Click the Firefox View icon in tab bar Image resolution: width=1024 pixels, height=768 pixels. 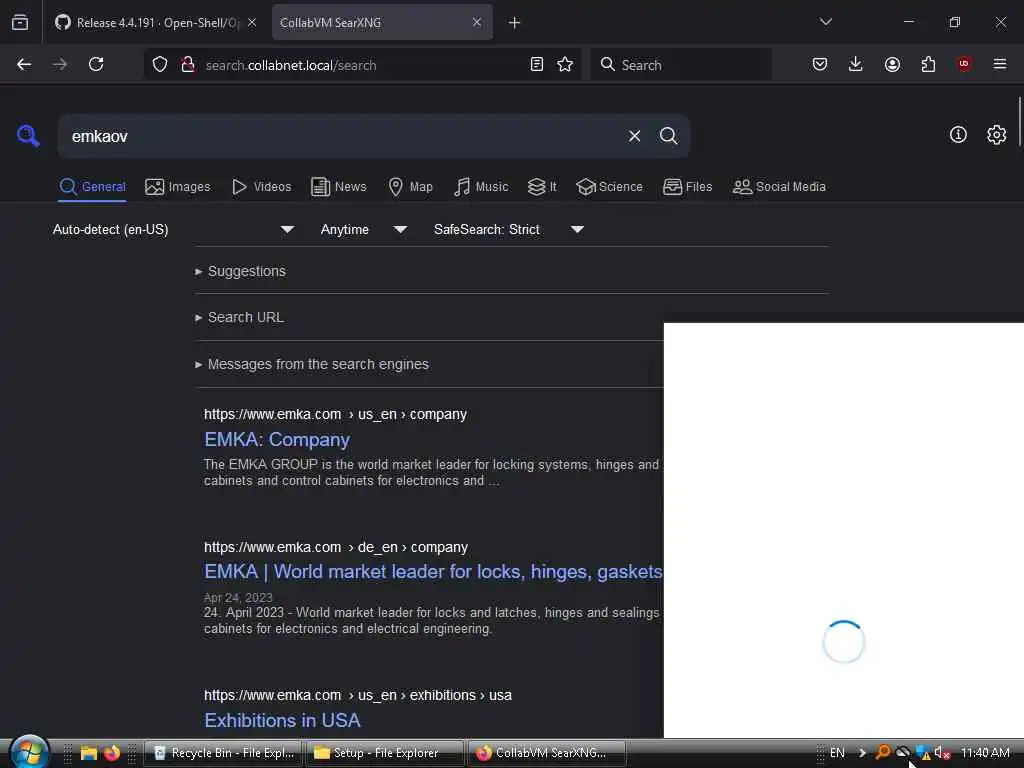click(x=20, y=22)
